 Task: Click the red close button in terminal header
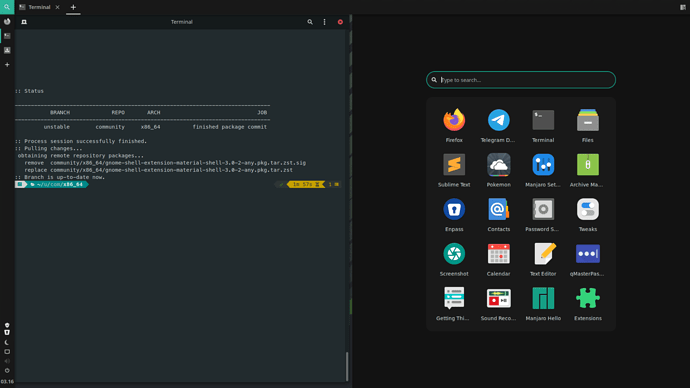coord(340,22)
